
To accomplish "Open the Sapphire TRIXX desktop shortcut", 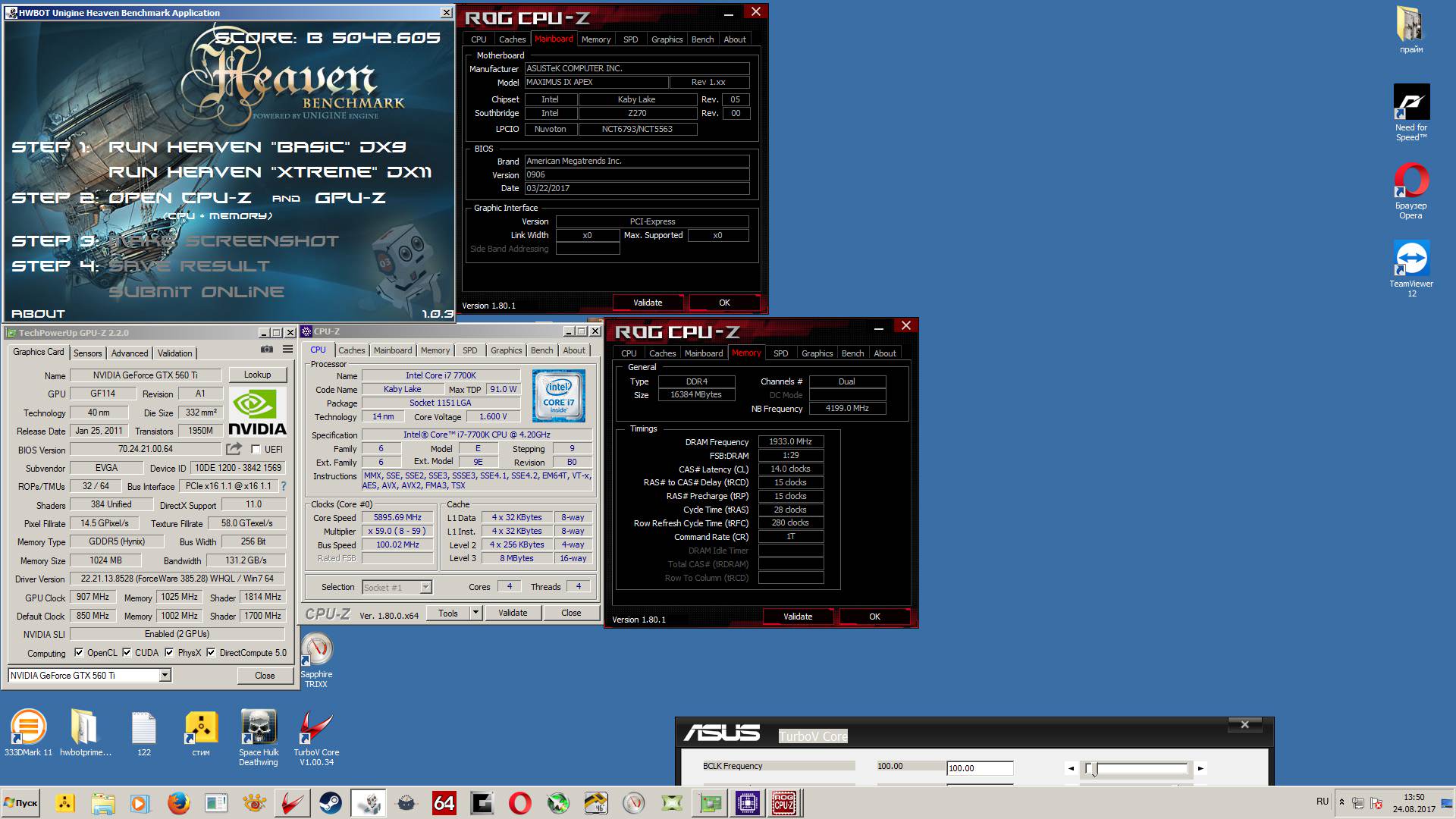I will click(316, 660).
